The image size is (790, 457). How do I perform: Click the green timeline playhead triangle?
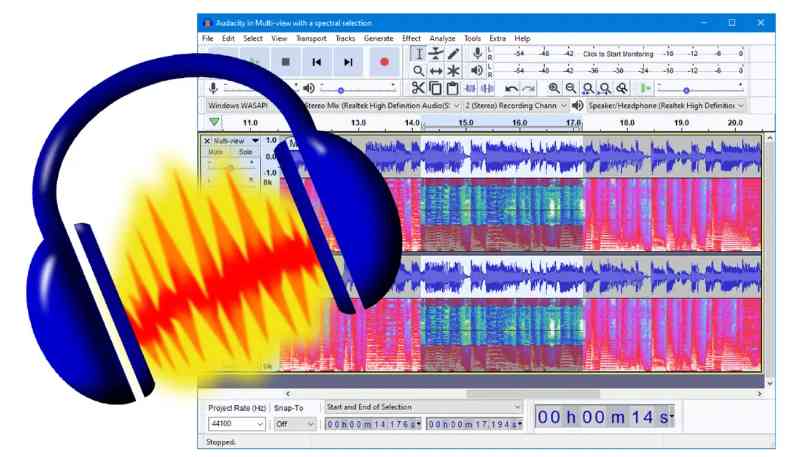214,121
